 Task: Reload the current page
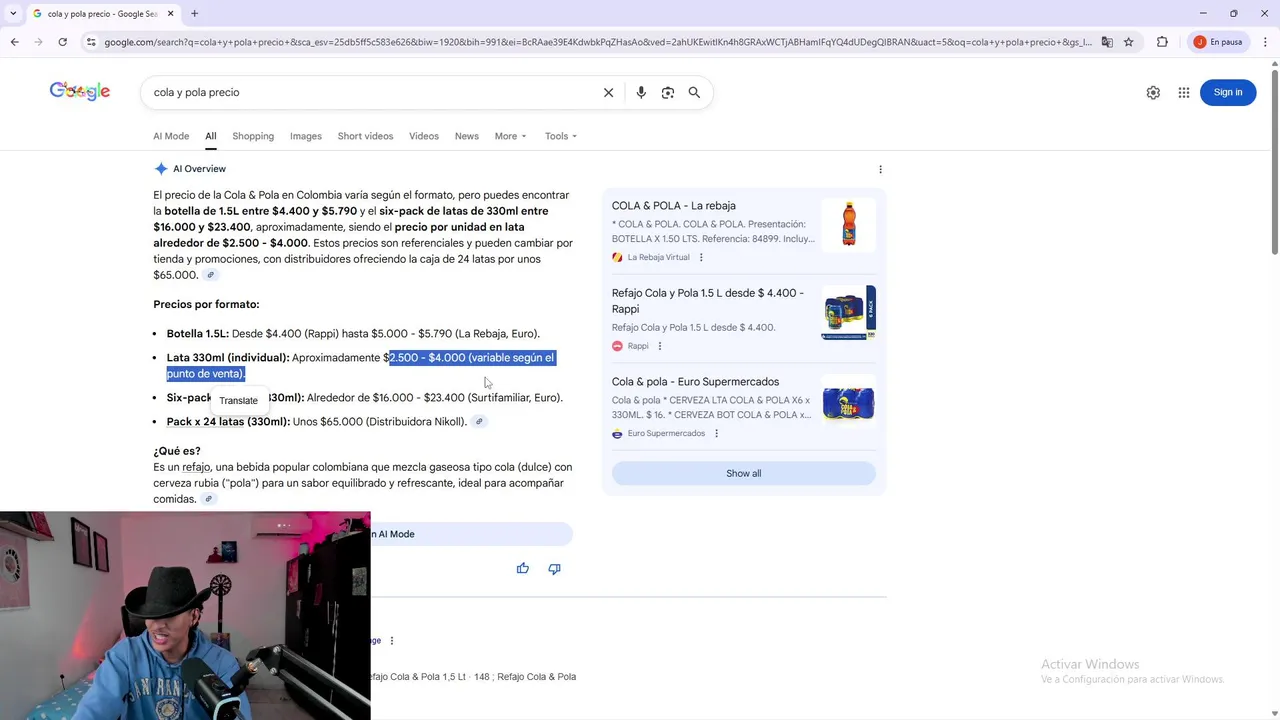[62, 42]
